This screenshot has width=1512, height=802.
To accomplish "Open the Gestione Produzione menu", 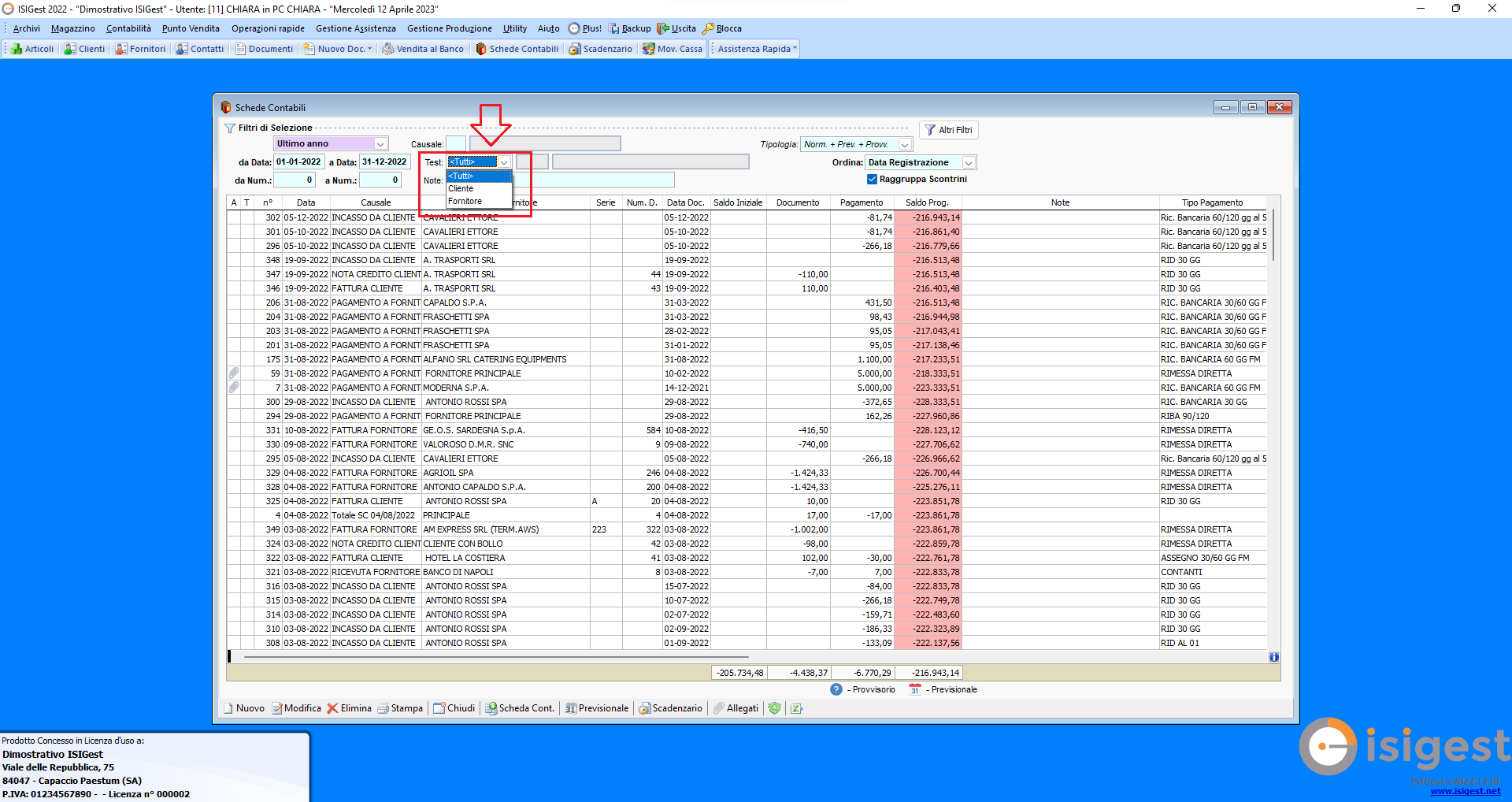I will tap(450, 28).
